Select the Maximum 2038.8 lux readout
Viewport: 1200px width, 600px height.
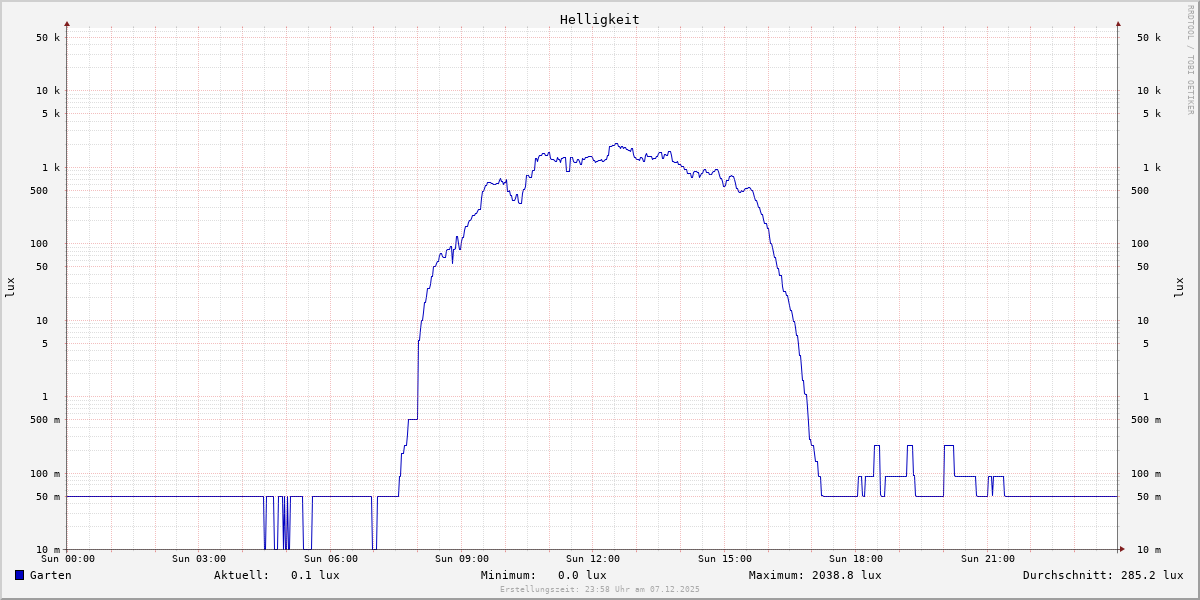coord(815,575)
